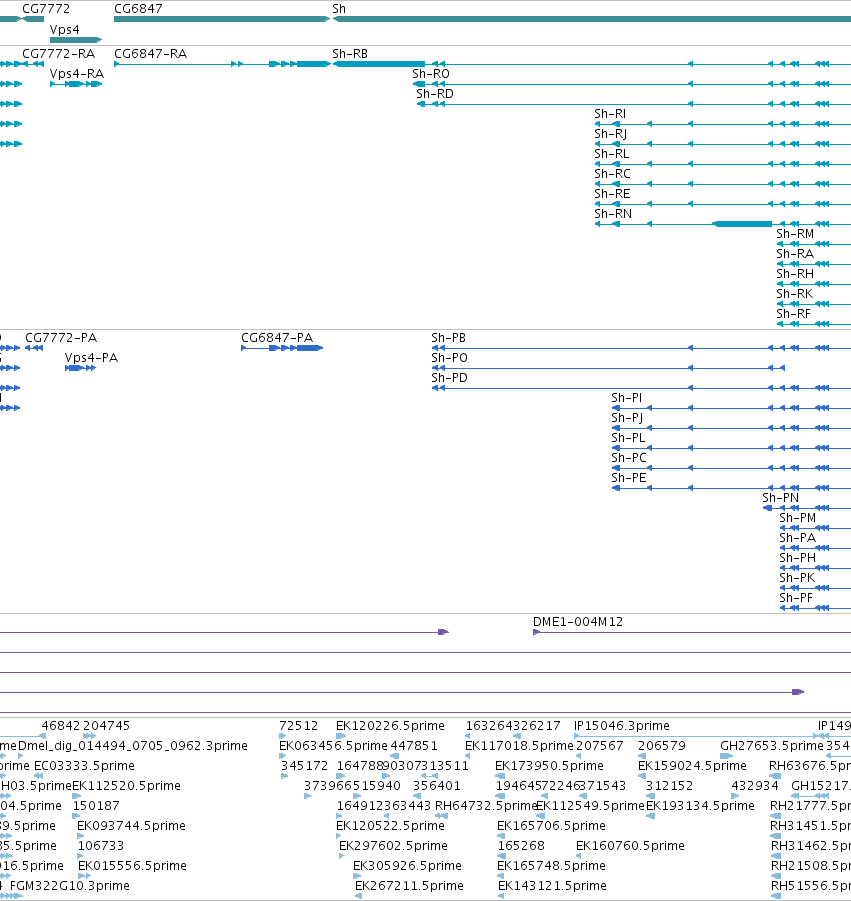Viewport: 851px width, 901px height.
Task: Select protein Sh-PC
Action: (x=629, y=458)
